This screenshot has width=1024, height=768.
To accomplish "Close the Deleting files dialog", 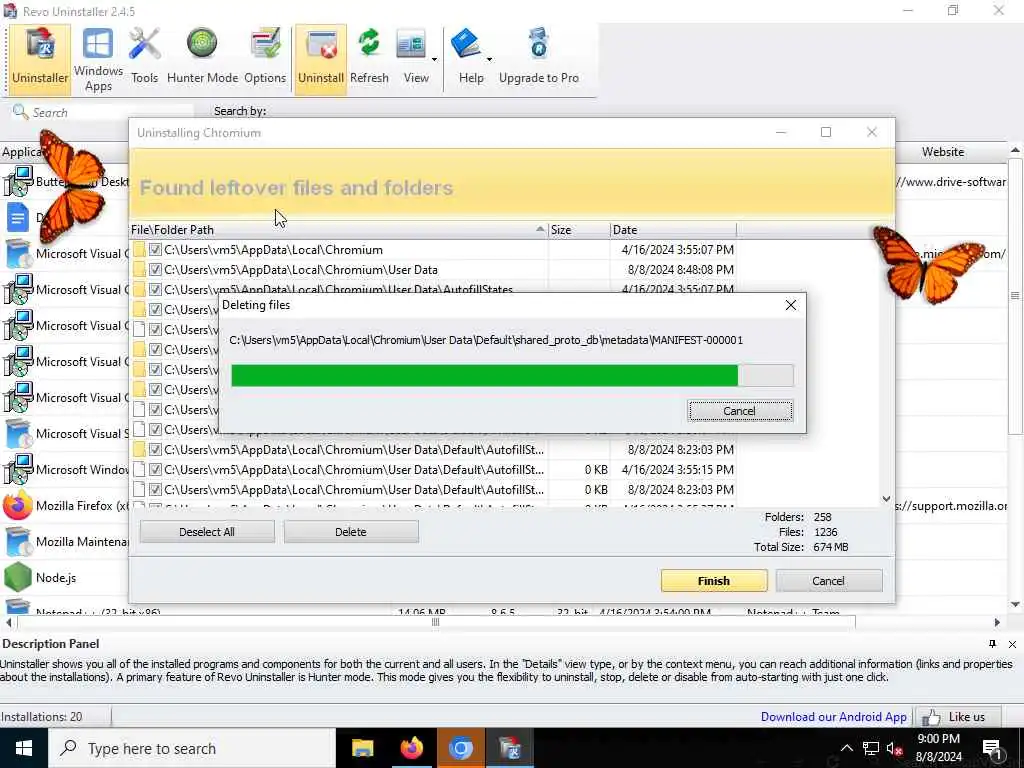I will pos(790,305).
